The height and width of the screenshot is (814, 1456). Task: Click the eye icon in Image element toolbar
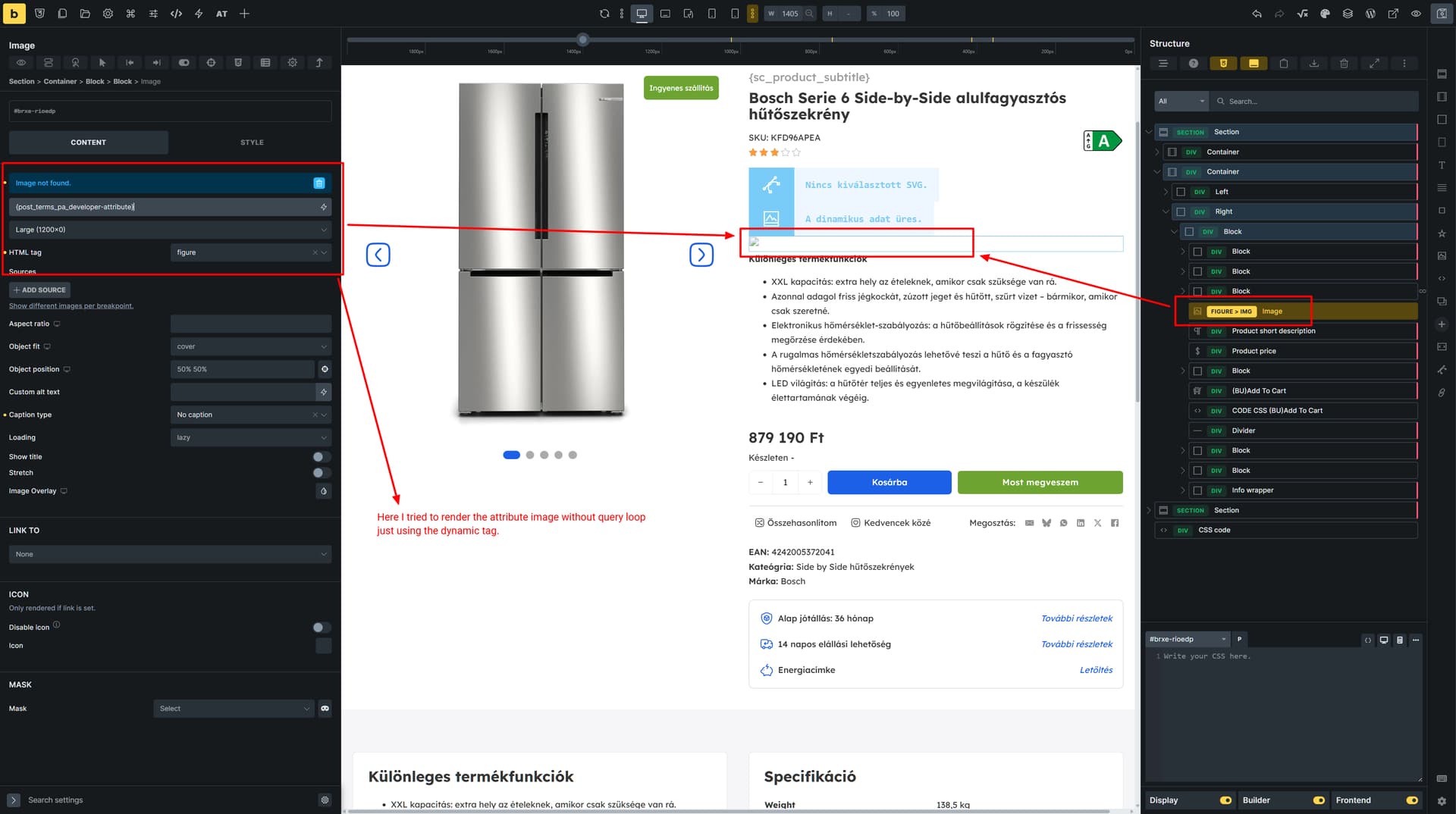click(x=21, y=63)
